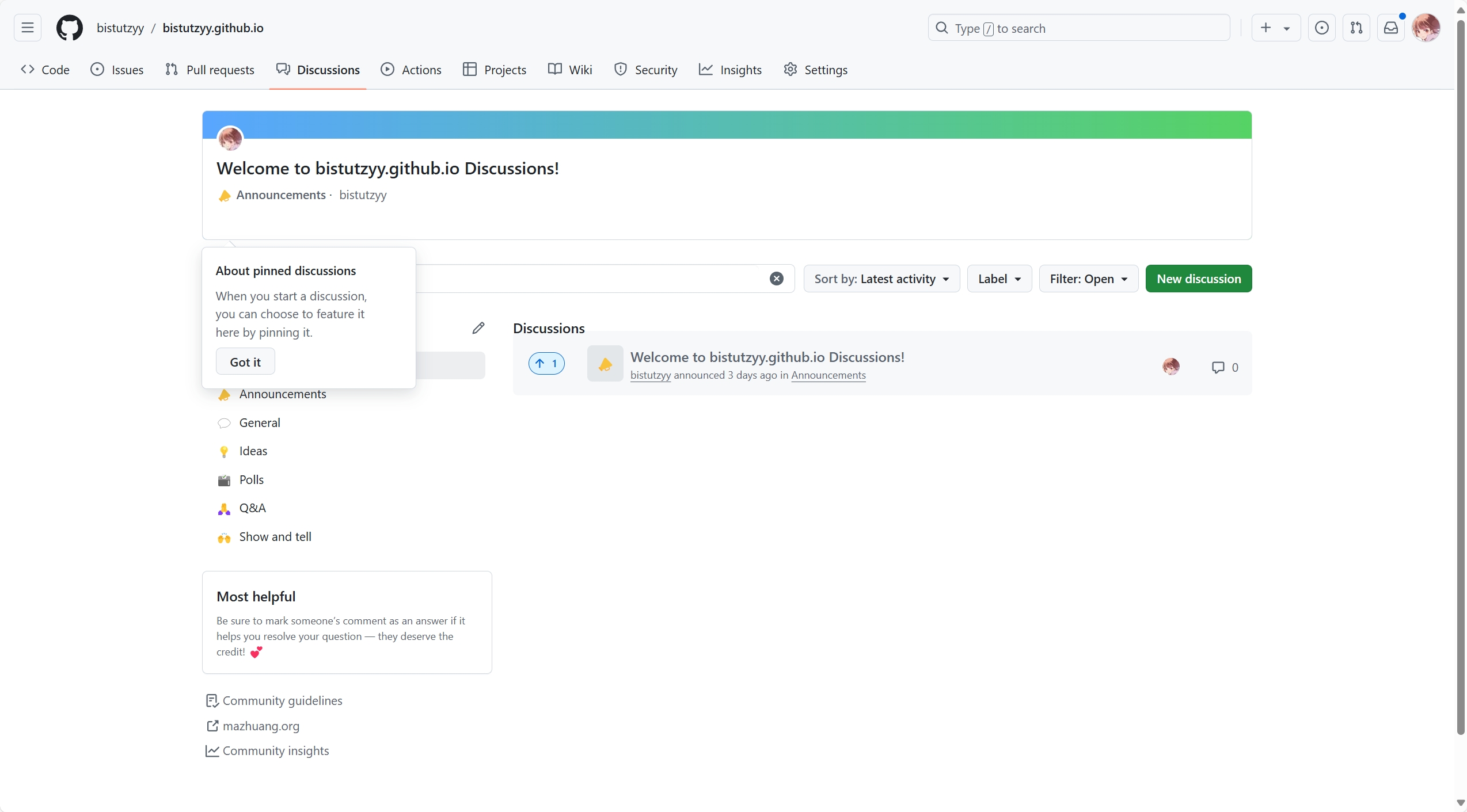Click Announcements label on pinned card

point(281,195)
